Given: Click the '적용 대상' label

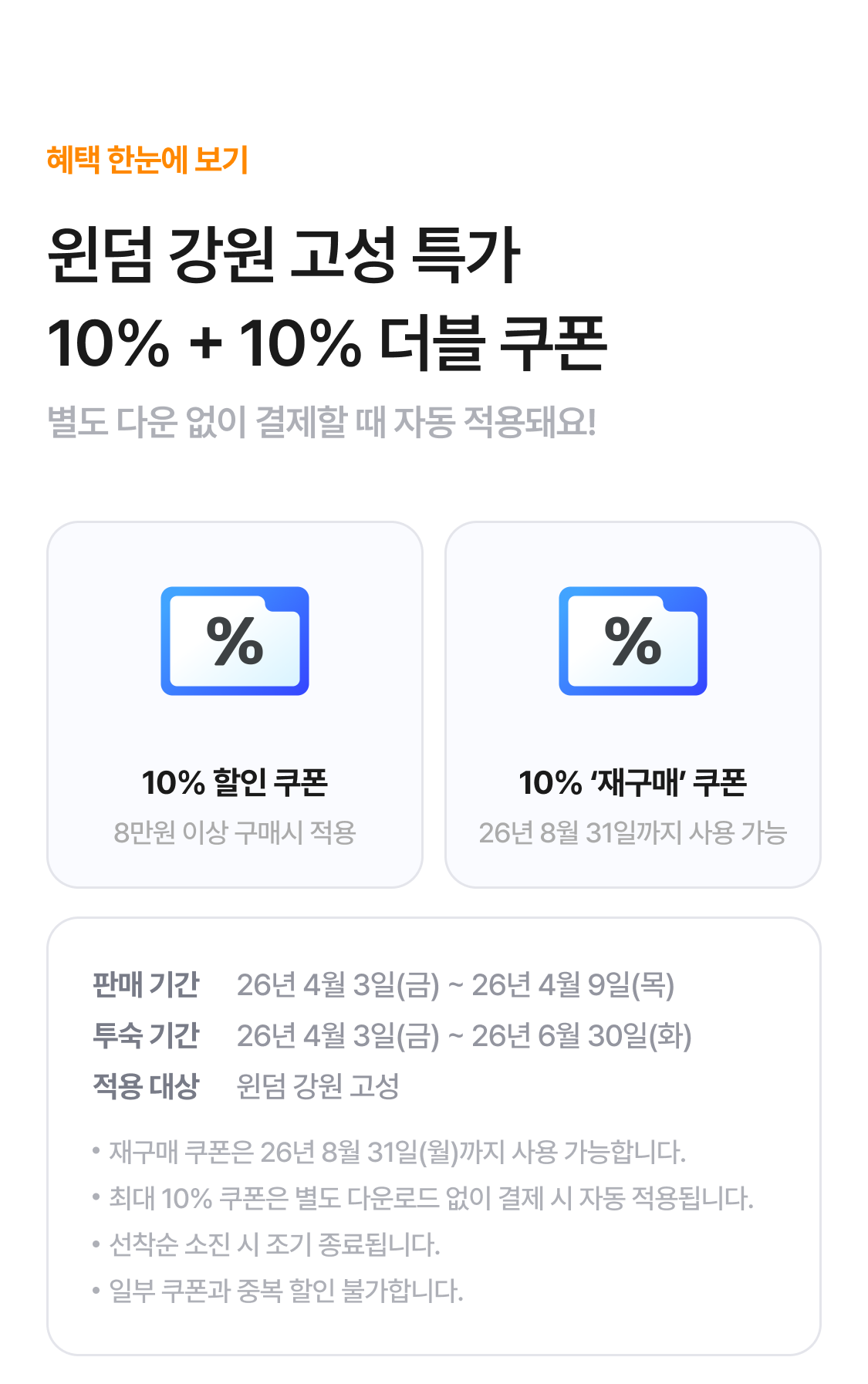Looking at the screenshot, I should pos(146,1086).
